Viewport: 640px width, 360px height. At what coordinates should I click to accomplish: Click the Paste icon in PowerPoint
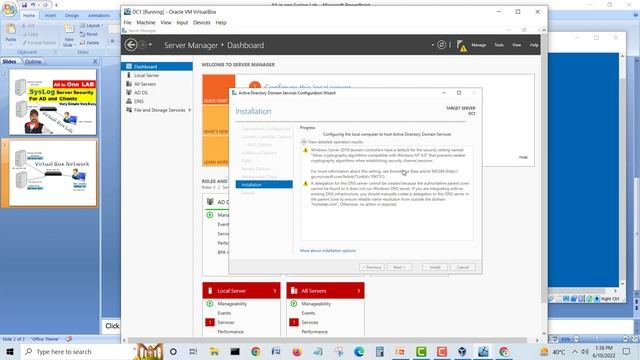click(11, 29)
